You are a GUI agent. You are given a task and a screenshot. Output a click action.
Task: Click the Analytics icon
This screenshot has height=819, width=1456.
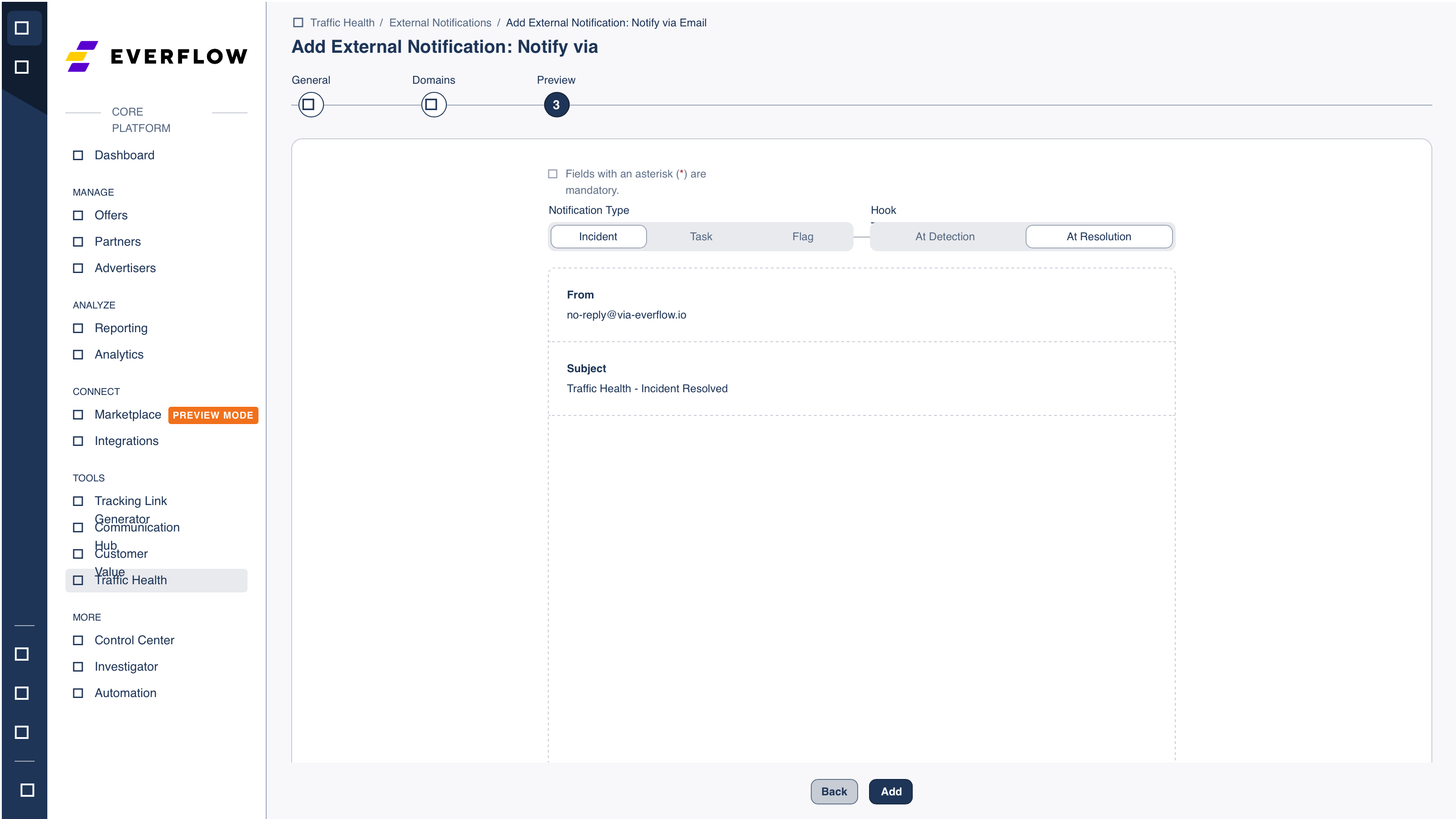point(78,355)
